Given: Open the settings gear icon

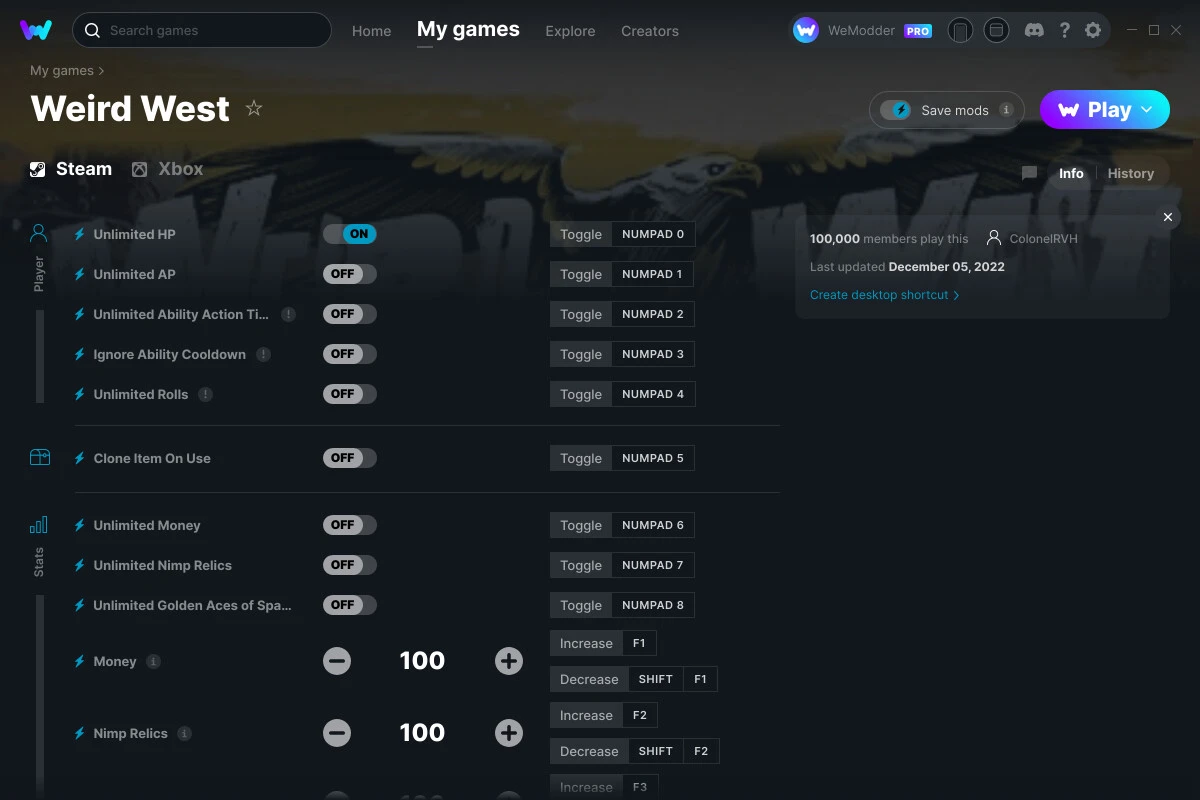Looking at the screenshot, I should [x=1093, y=30].
